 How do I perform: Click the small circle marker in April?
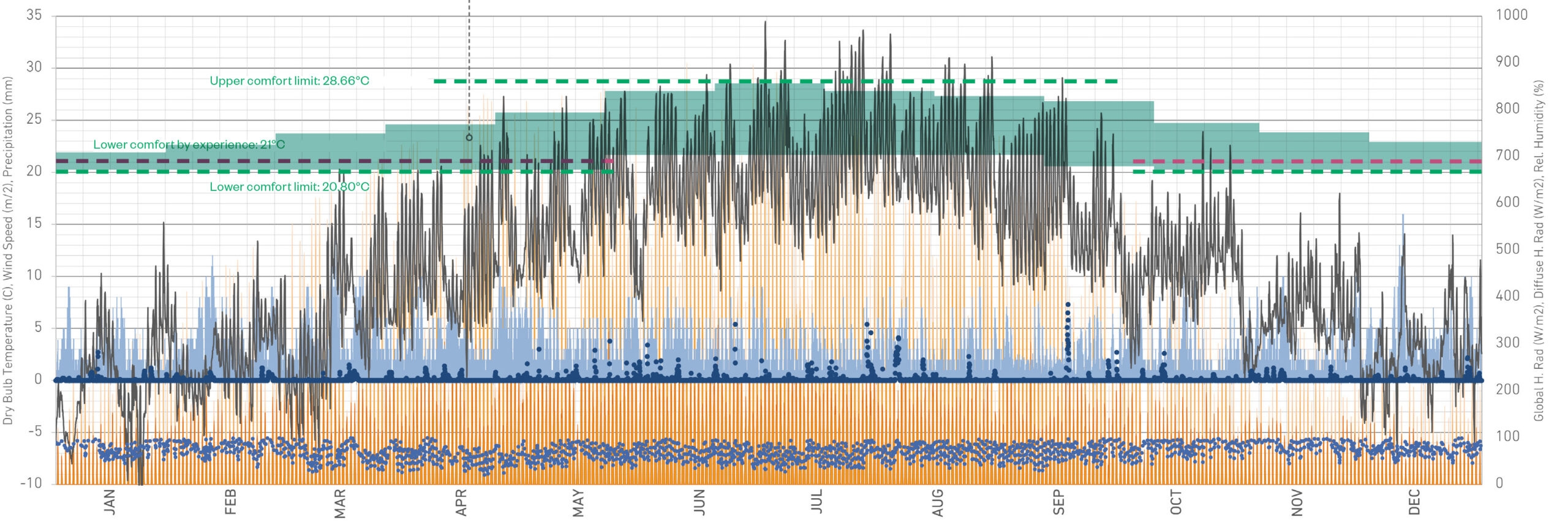[x=469, y=137]
